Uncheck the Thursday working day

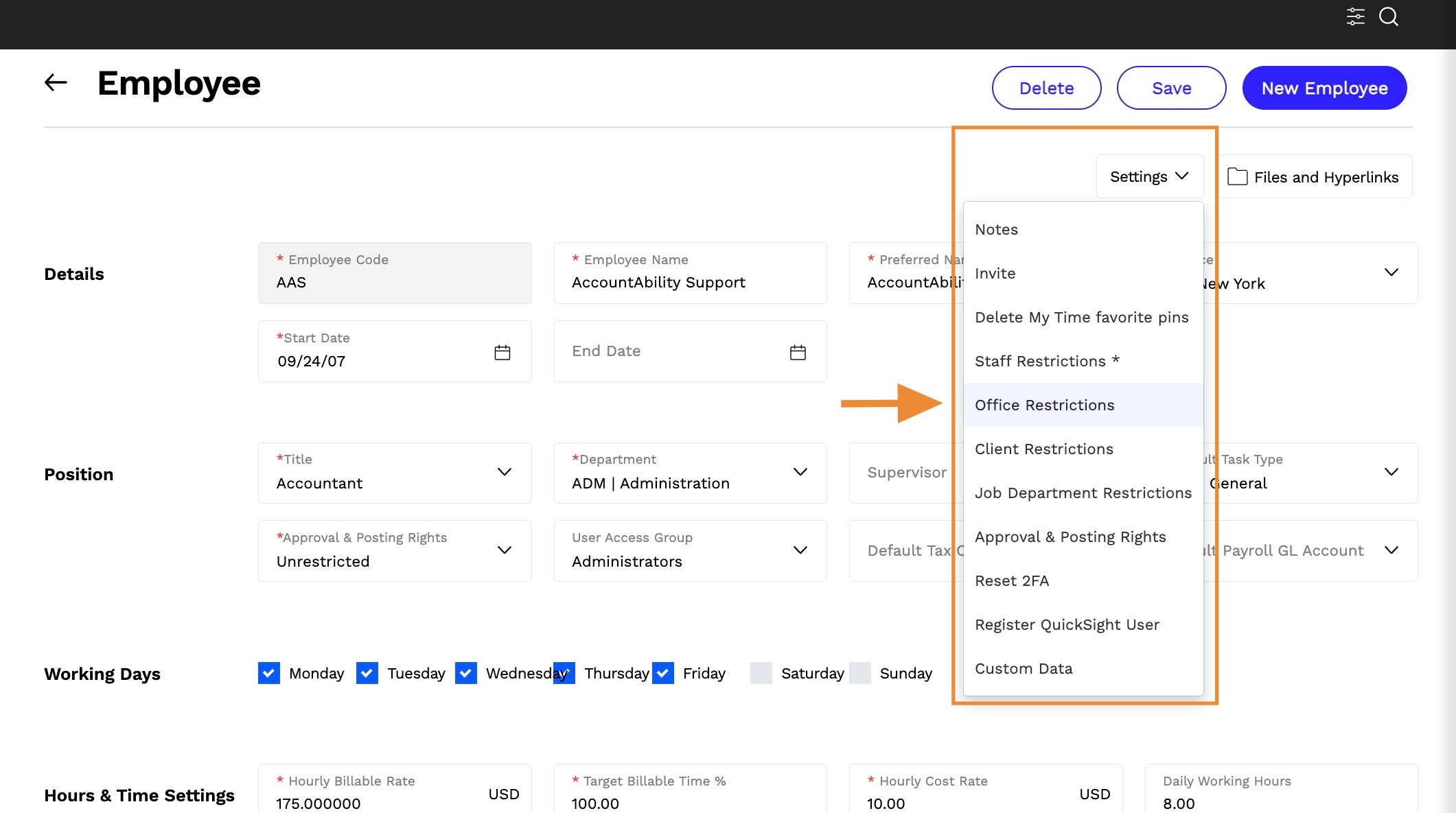point(564,673)
